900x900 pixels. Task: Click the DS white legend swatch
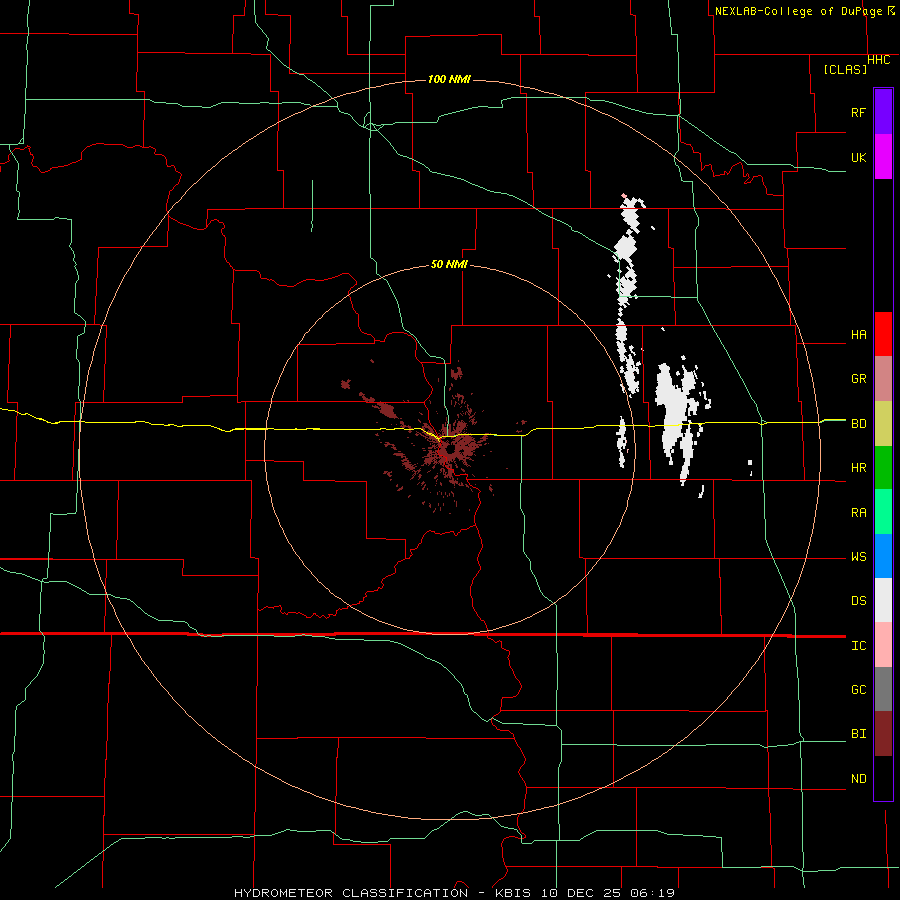click(x=883, y=600)
